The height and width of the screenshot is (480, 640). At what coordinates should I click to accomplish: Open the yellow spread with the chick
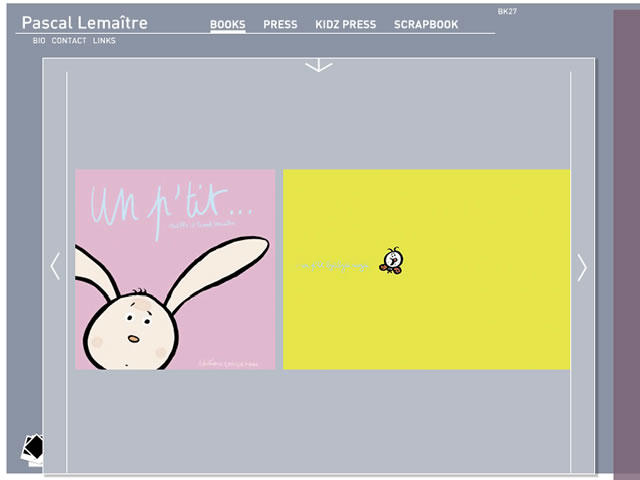tap(427, 269)
